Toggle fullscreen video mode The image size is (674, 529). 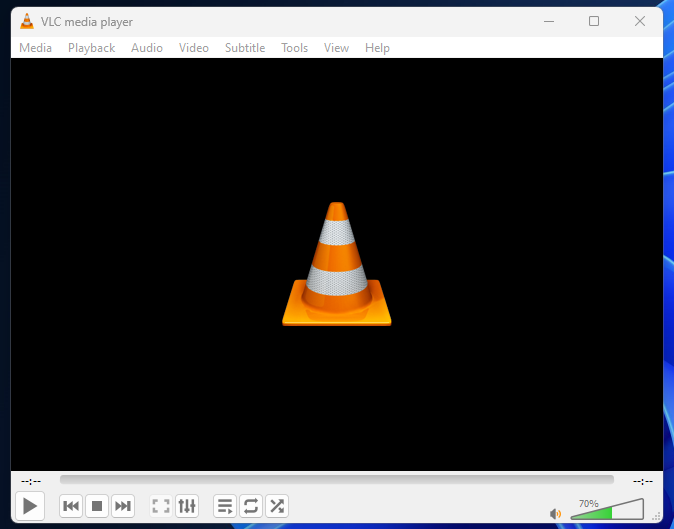point(161,506)
